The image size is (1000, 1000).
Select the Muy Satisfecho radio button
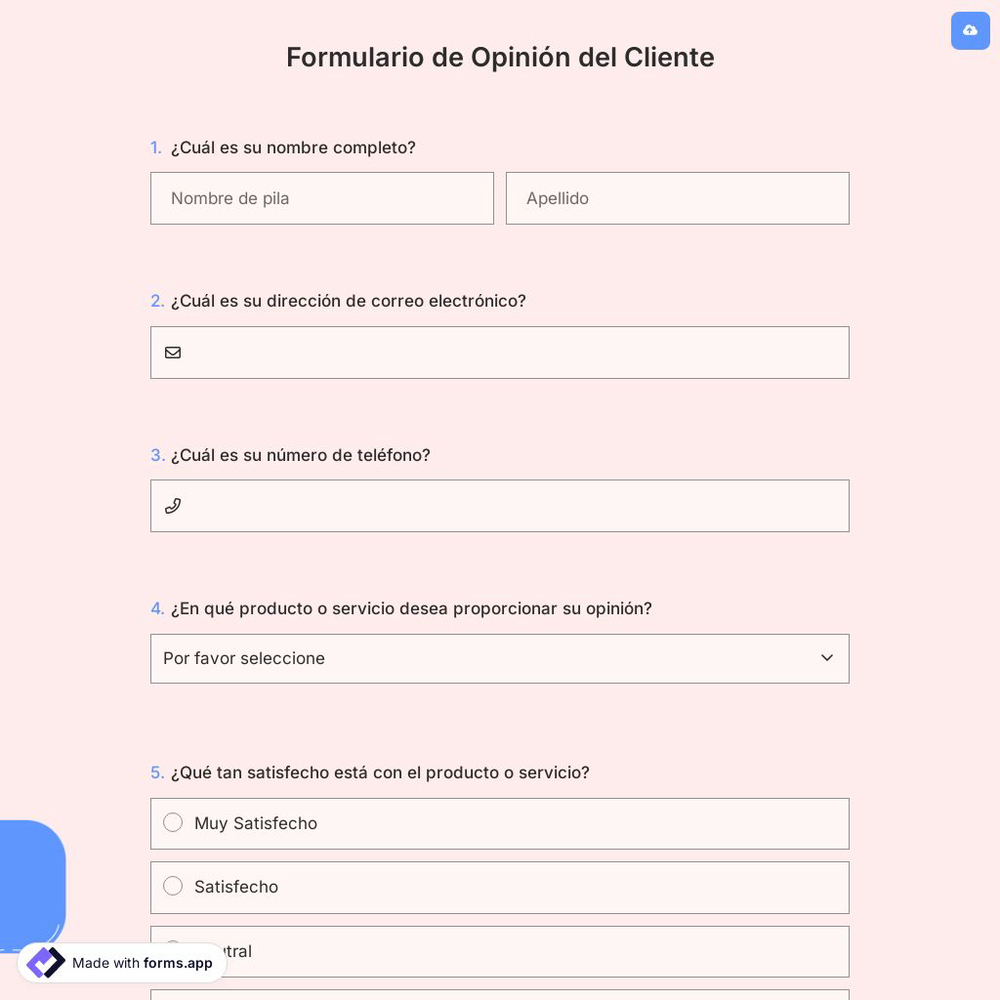[173, 822]
